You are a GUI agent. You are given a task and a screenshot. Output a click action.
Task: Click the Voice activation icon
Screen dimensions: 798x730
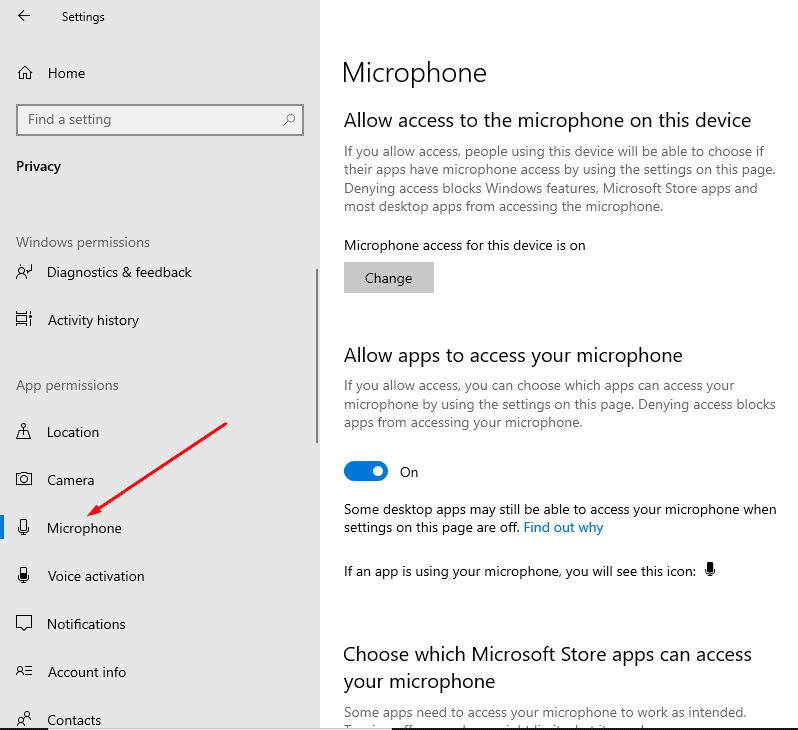click(25, 576)
